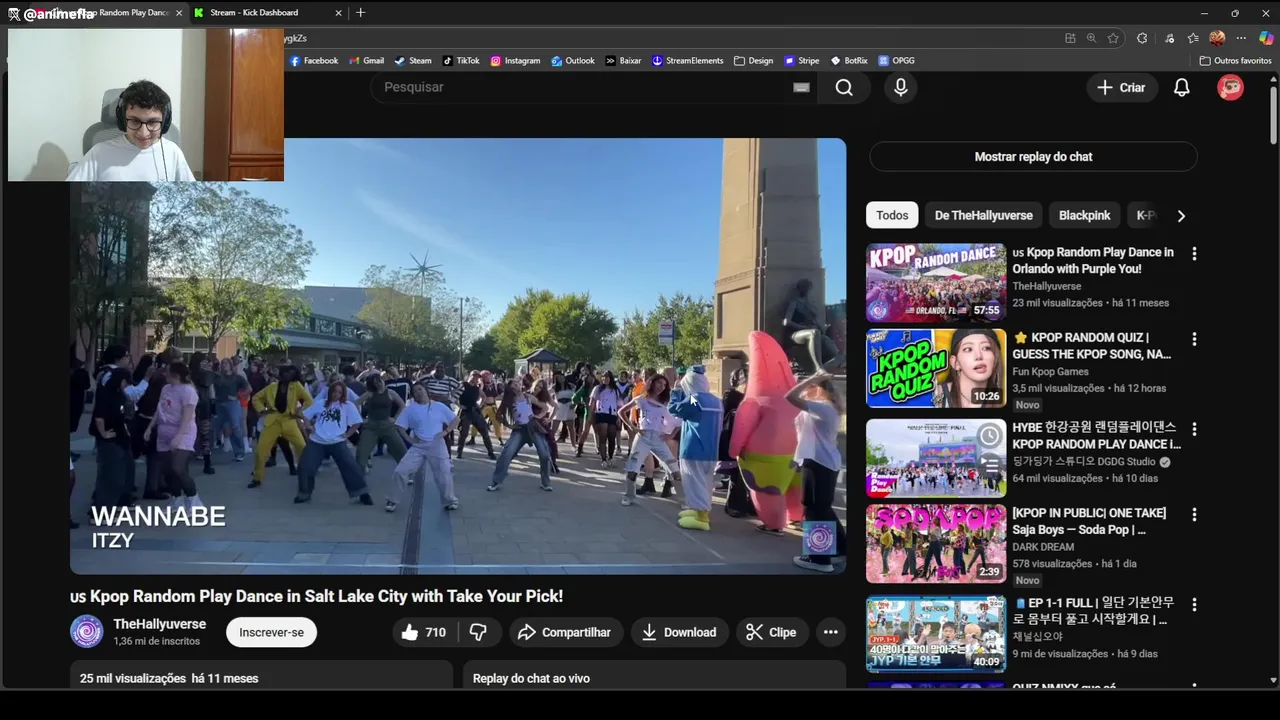Click the Compartilhar share button
Viewport: 1280px width, 720px height.
tap(566, 632)
